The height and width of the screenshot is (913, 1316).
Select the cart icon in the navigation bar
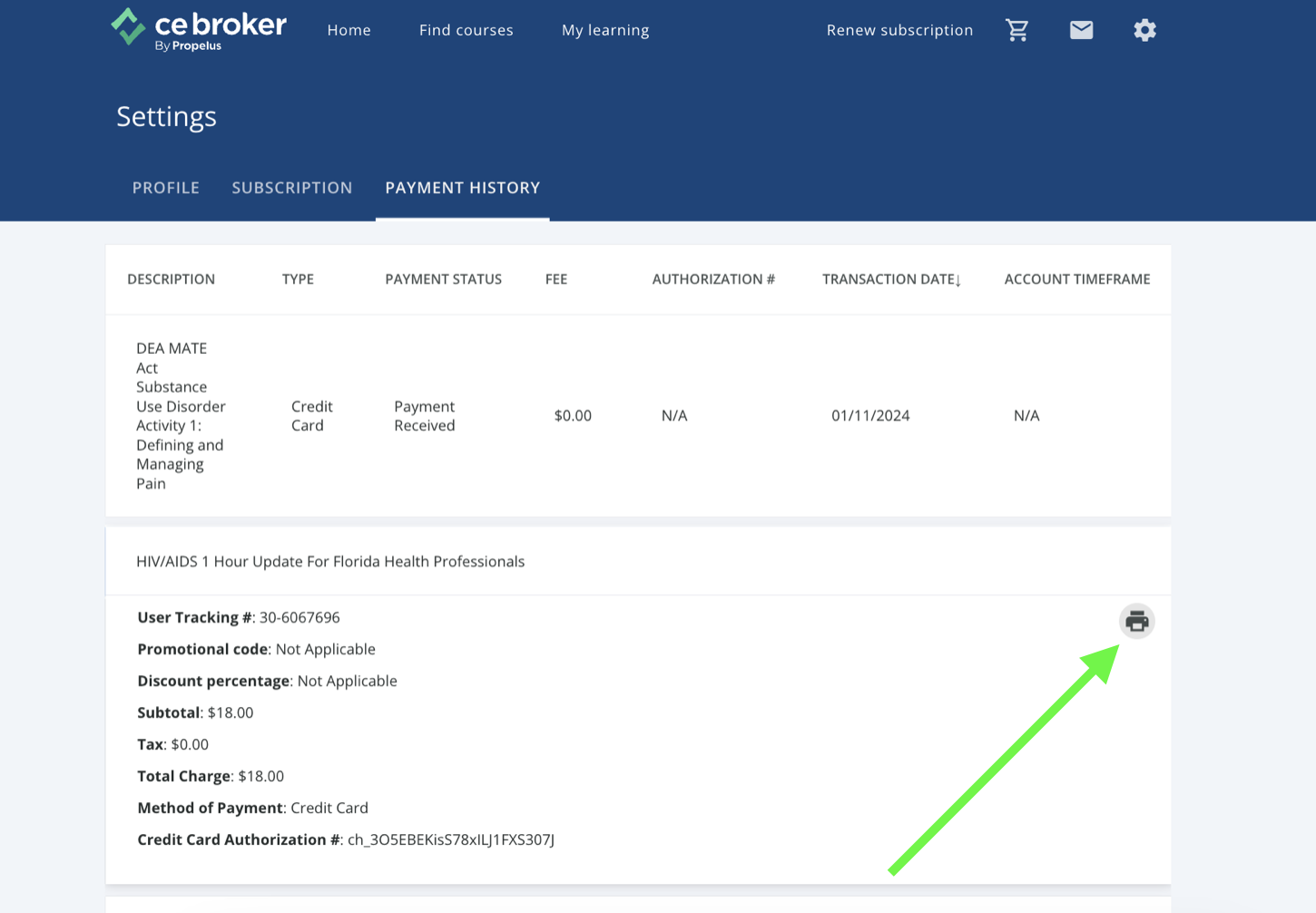tap(1017, 29)
